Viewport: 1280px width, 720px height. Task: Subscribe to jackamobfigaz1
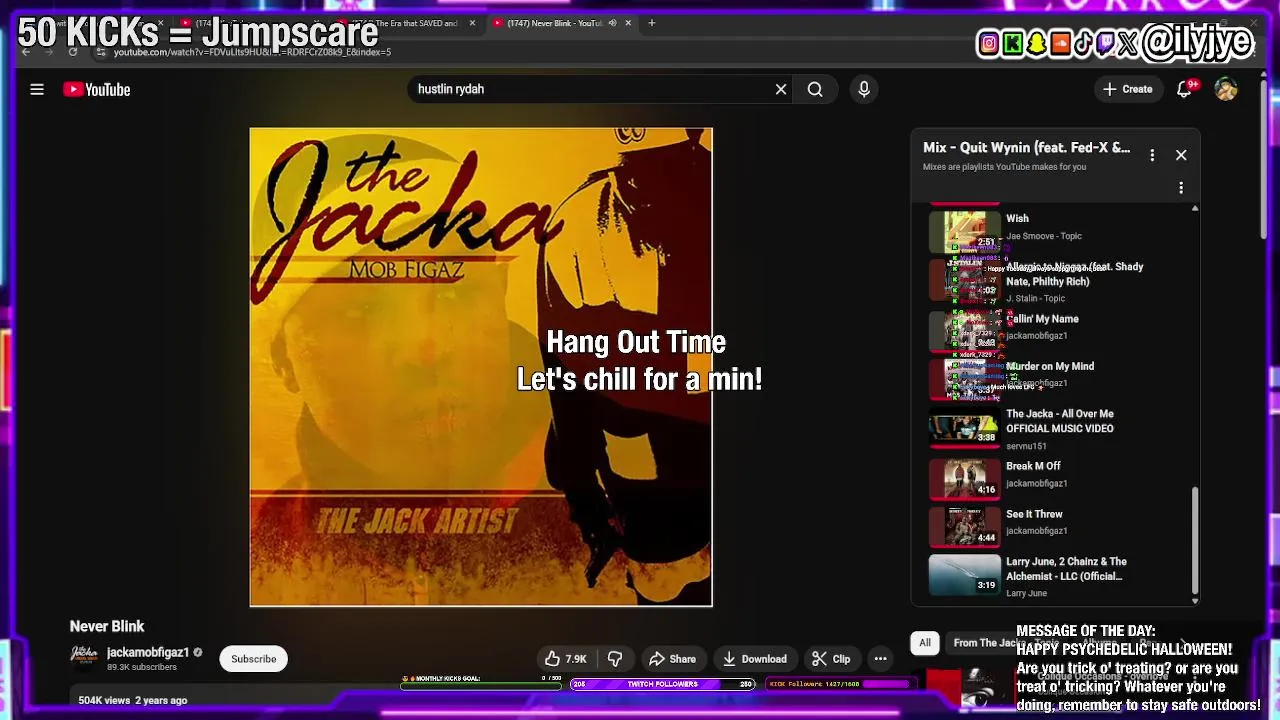tap(254, 659)
